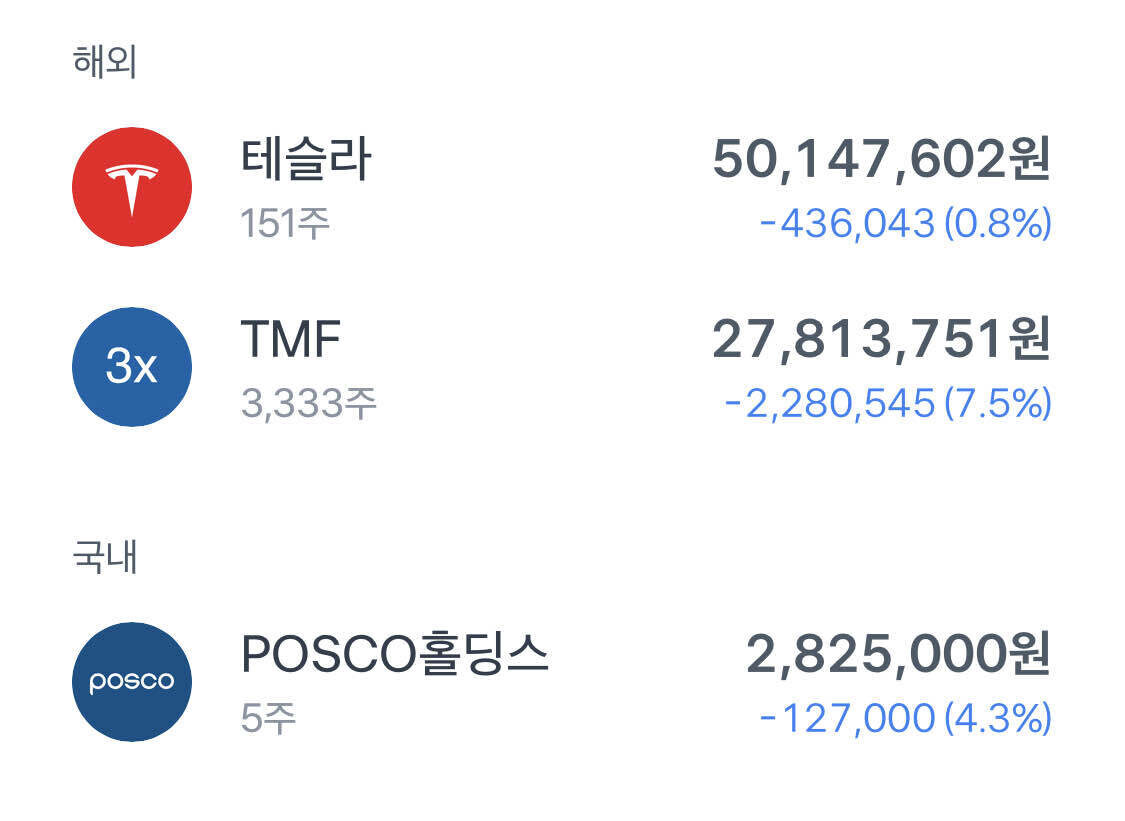Click the blue 3x TMF icon
Screen dimensions: 1125x821
coord(132,367)
